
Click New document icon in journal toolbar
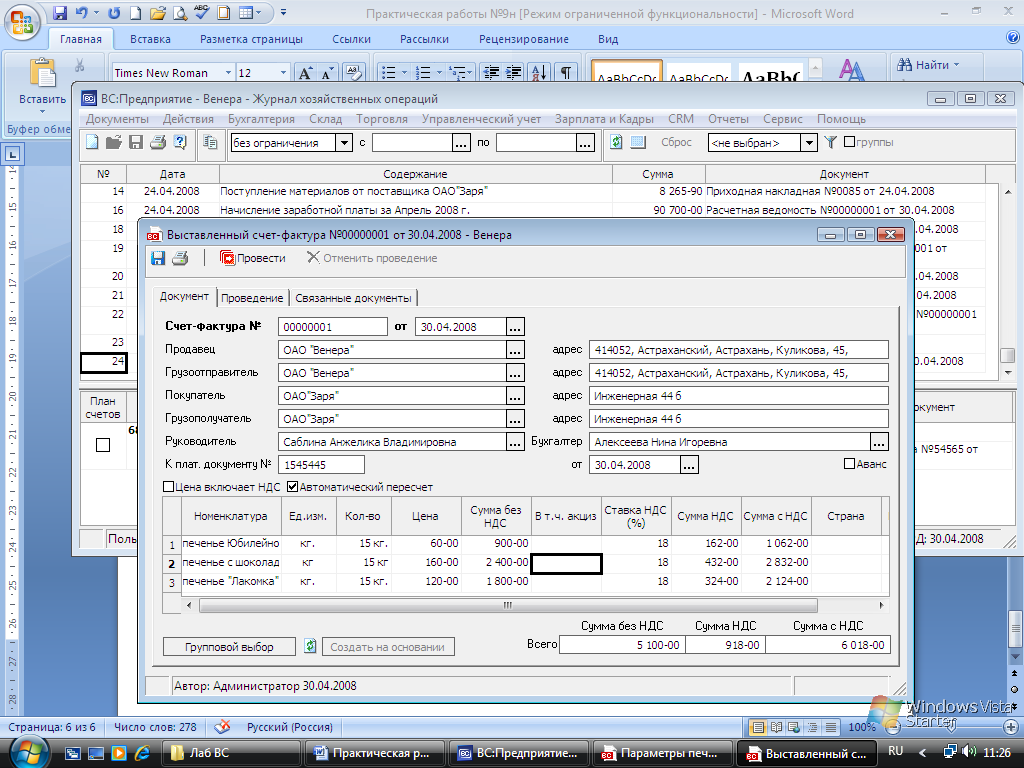point(92,142)
